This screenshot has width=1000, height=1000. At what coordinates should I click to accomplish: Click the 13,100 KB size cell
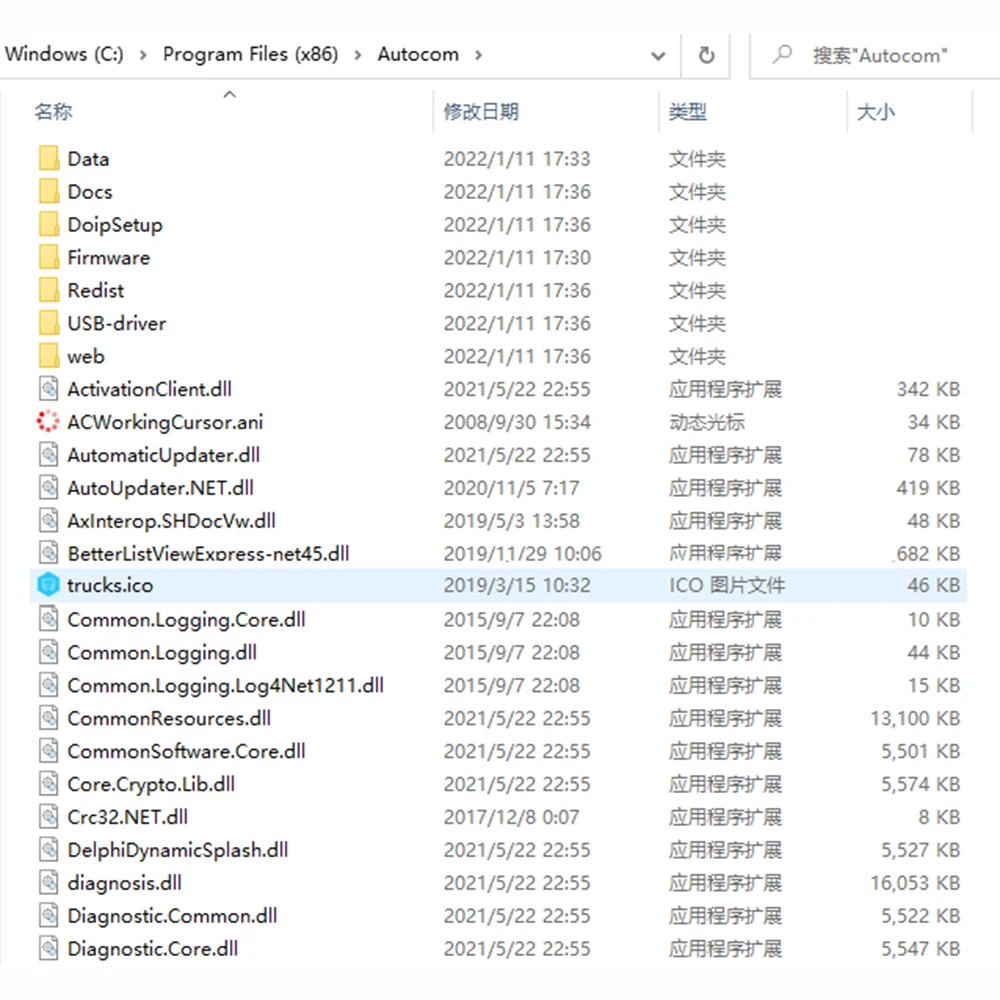(915, 719)
